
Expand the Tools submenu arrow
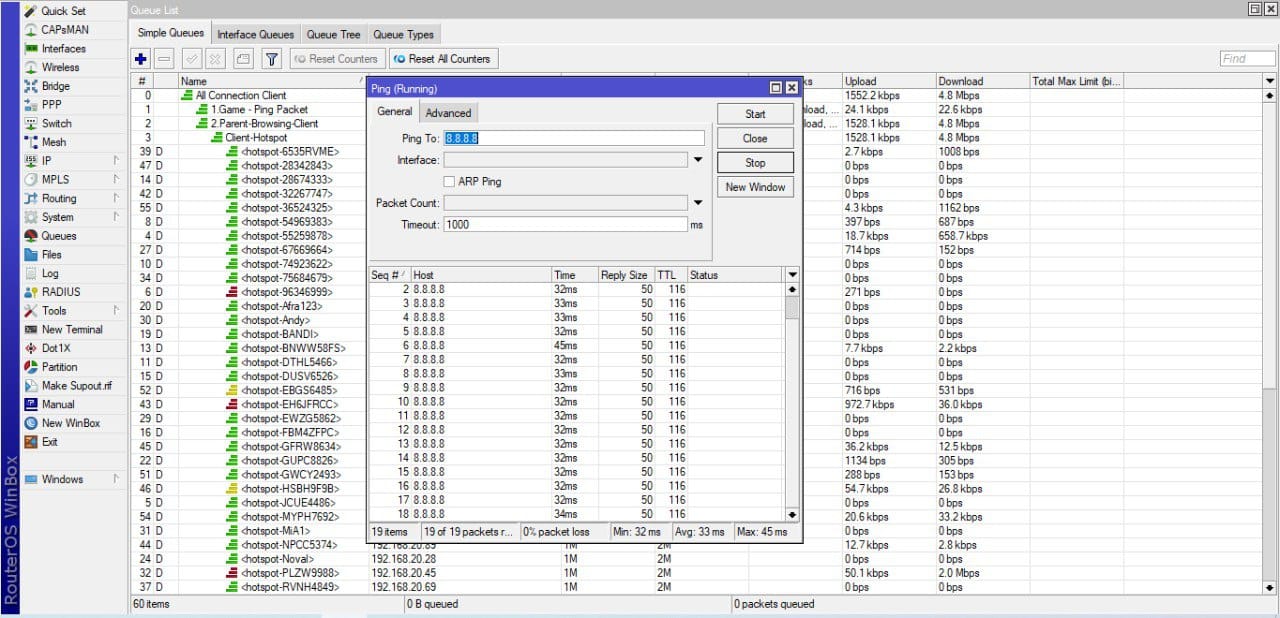point(116,311)
